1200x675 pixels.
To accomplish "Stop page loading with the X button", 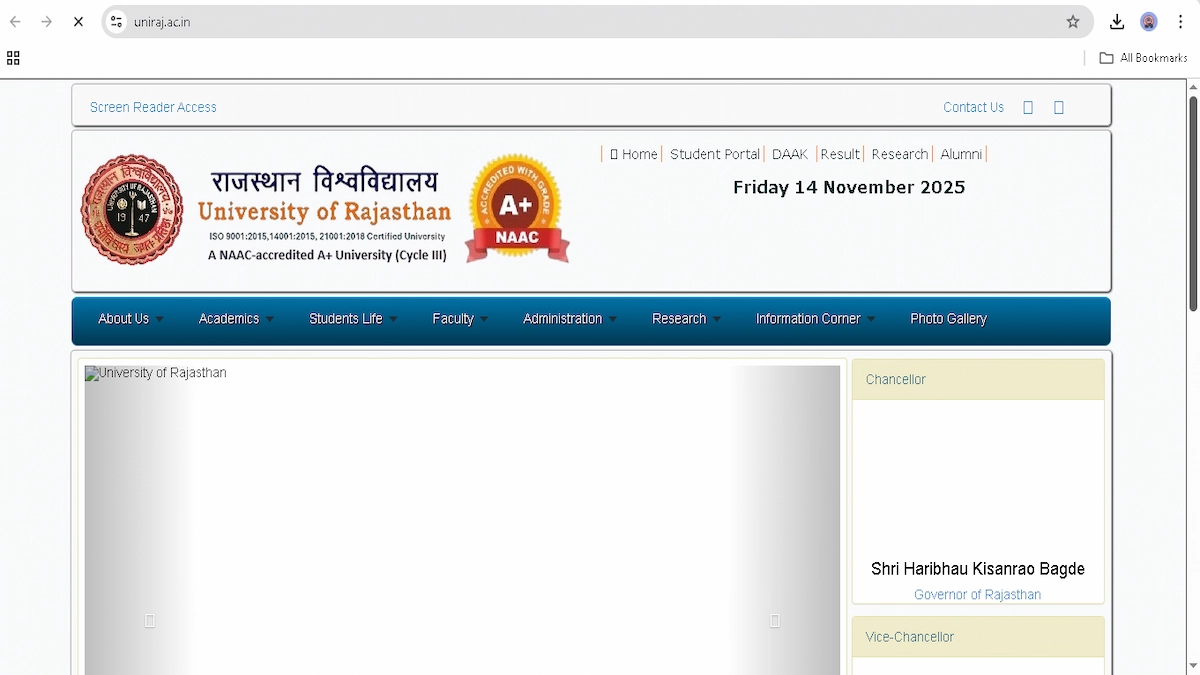I will pyautogui.click(x=78, y=22).
